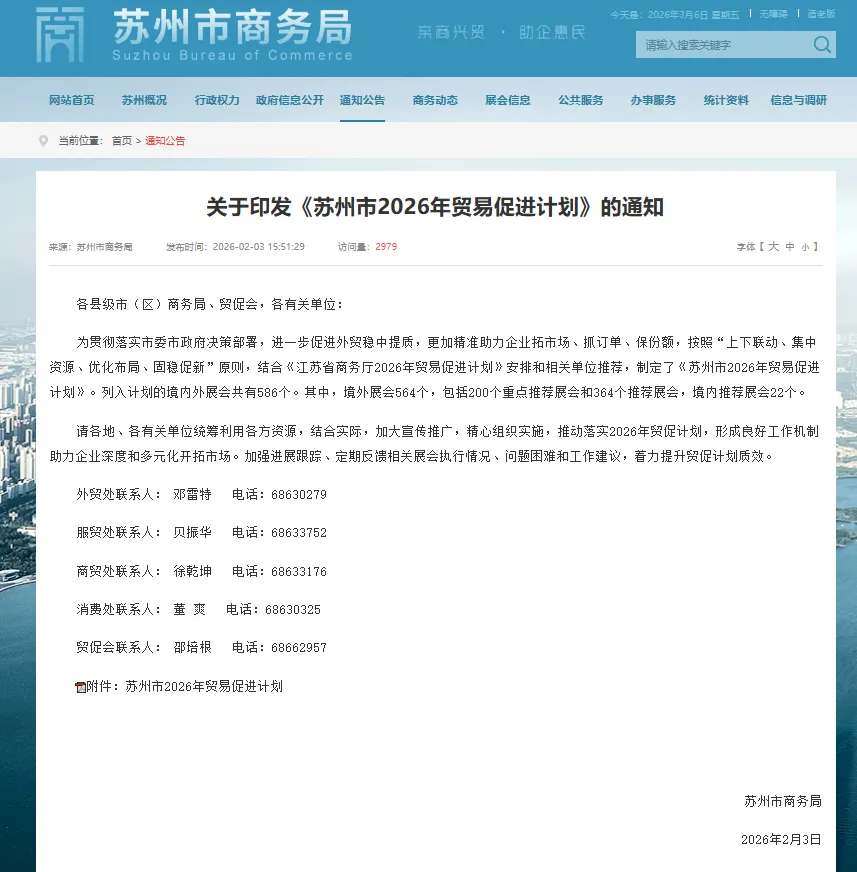Screen dimensions: 857x872
Task: Switch to 适老版 elderly-friendly version
Action: 821,14
